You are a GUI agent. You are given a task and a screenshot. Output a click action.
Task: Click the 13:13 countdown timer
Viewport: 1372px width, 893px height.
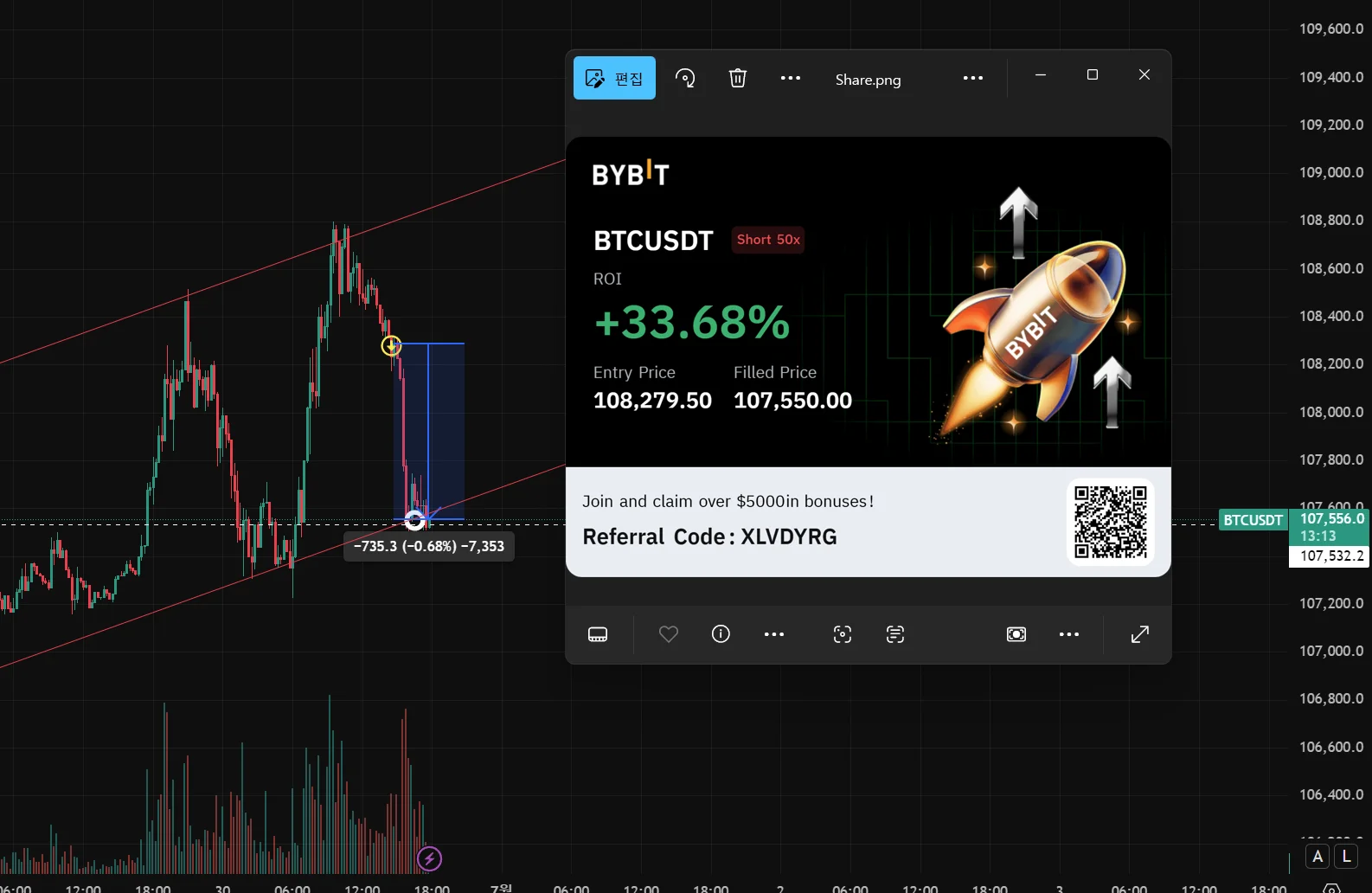click(x=1318, y=536)
